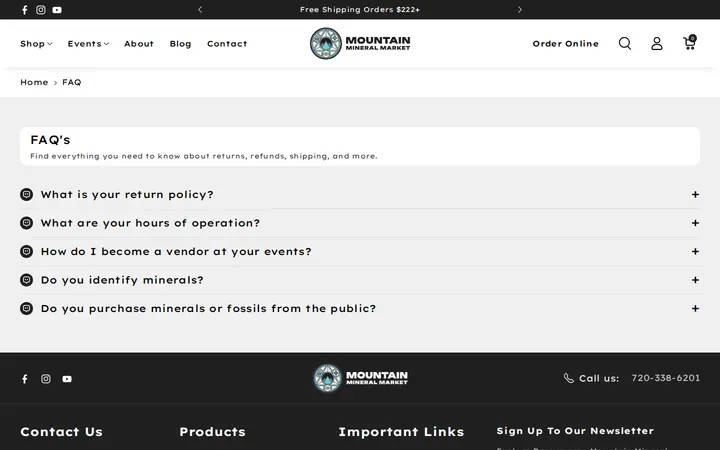Click the FAQ's page heading
The width and height of the screenshot is (720, 450).
tap(51, 140)
